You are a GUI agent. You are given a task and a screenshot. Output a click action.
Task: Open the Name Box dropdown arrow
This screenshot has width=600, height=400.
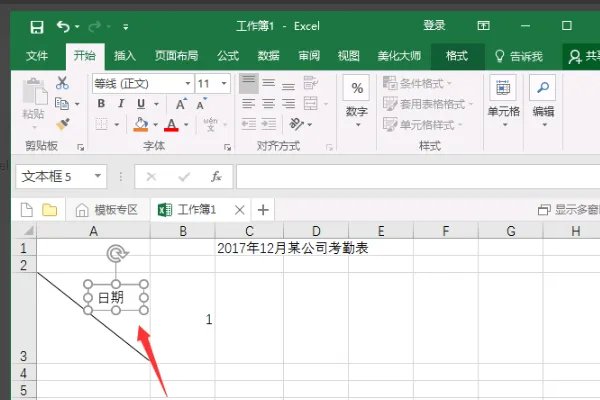coord(98,176)
